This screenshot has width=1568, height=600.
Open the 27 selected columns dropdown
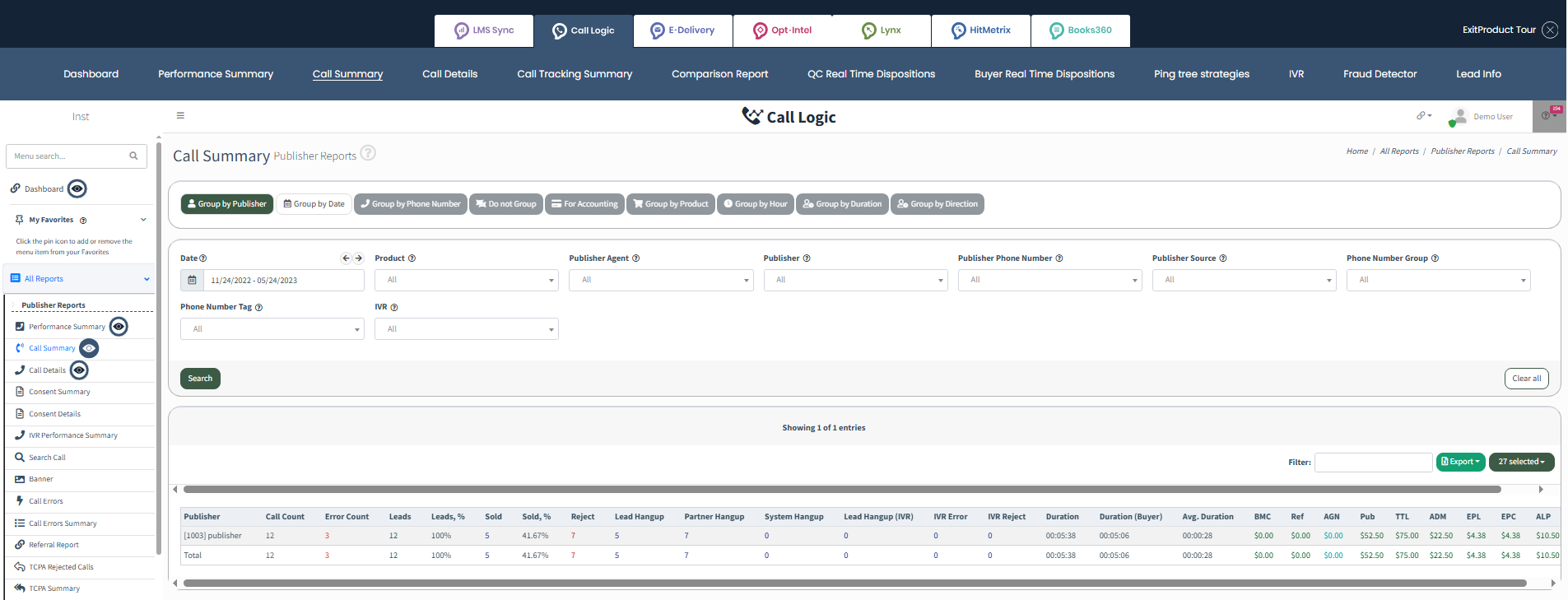coord(1521,462)
